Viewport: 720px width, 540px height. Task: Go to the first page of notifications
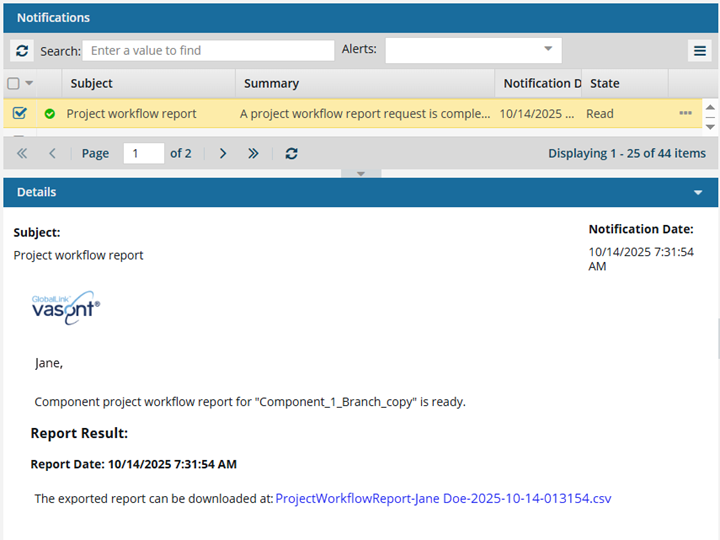coord(23,153)
